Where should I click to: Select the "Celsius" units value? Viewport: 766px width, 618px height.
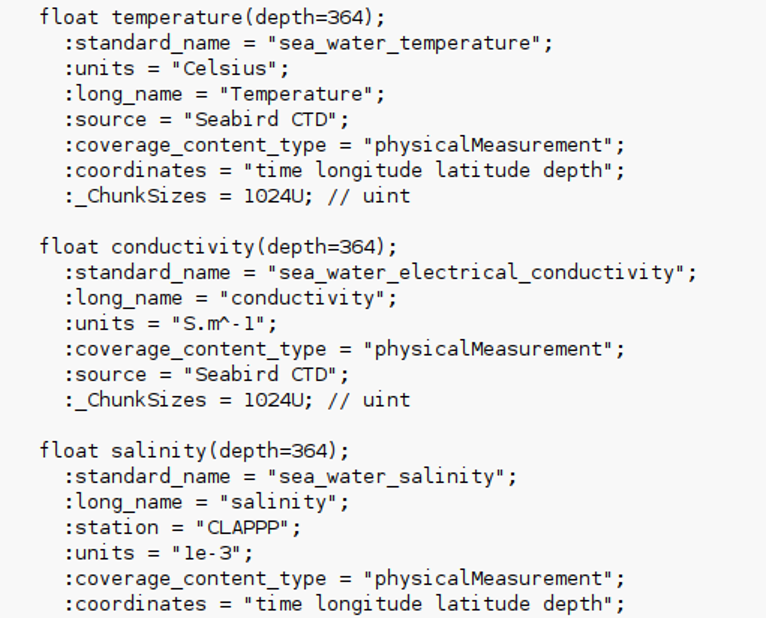coord(234,69)
